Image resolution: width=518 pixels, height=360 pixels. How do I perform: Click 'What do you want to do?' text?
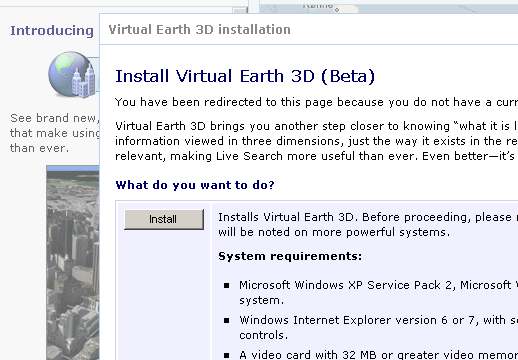[x=195, y=185]
